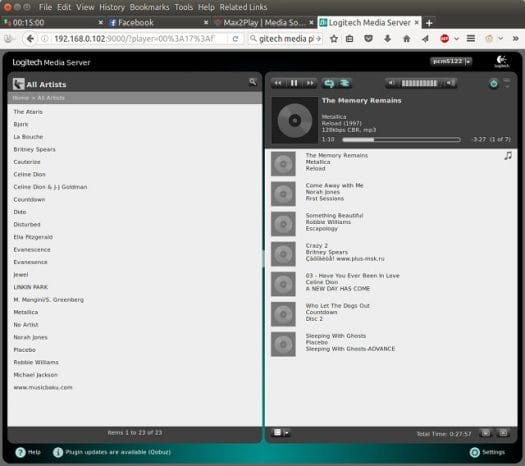Open the History menu
This screenshot has height=466, width=525.
(112, 7)
